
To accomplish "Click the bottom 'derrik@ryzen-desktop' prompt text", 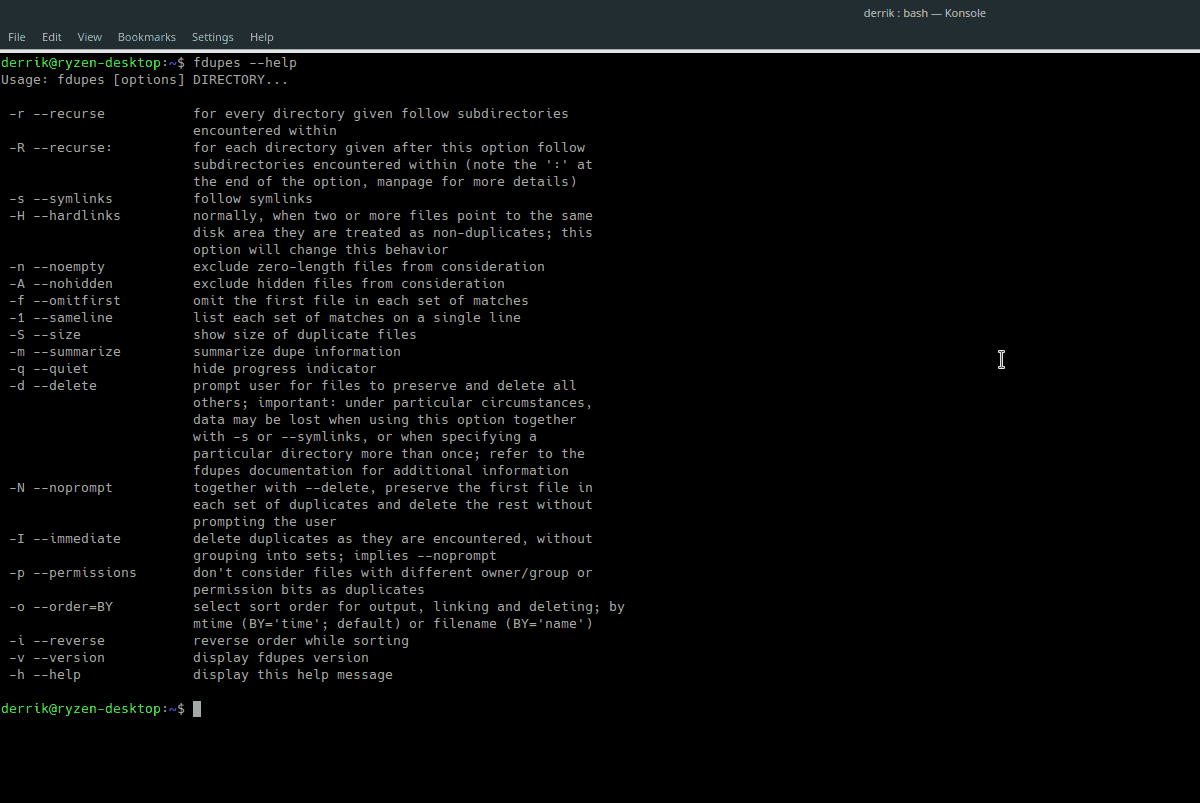I will (x=81, y=709).
